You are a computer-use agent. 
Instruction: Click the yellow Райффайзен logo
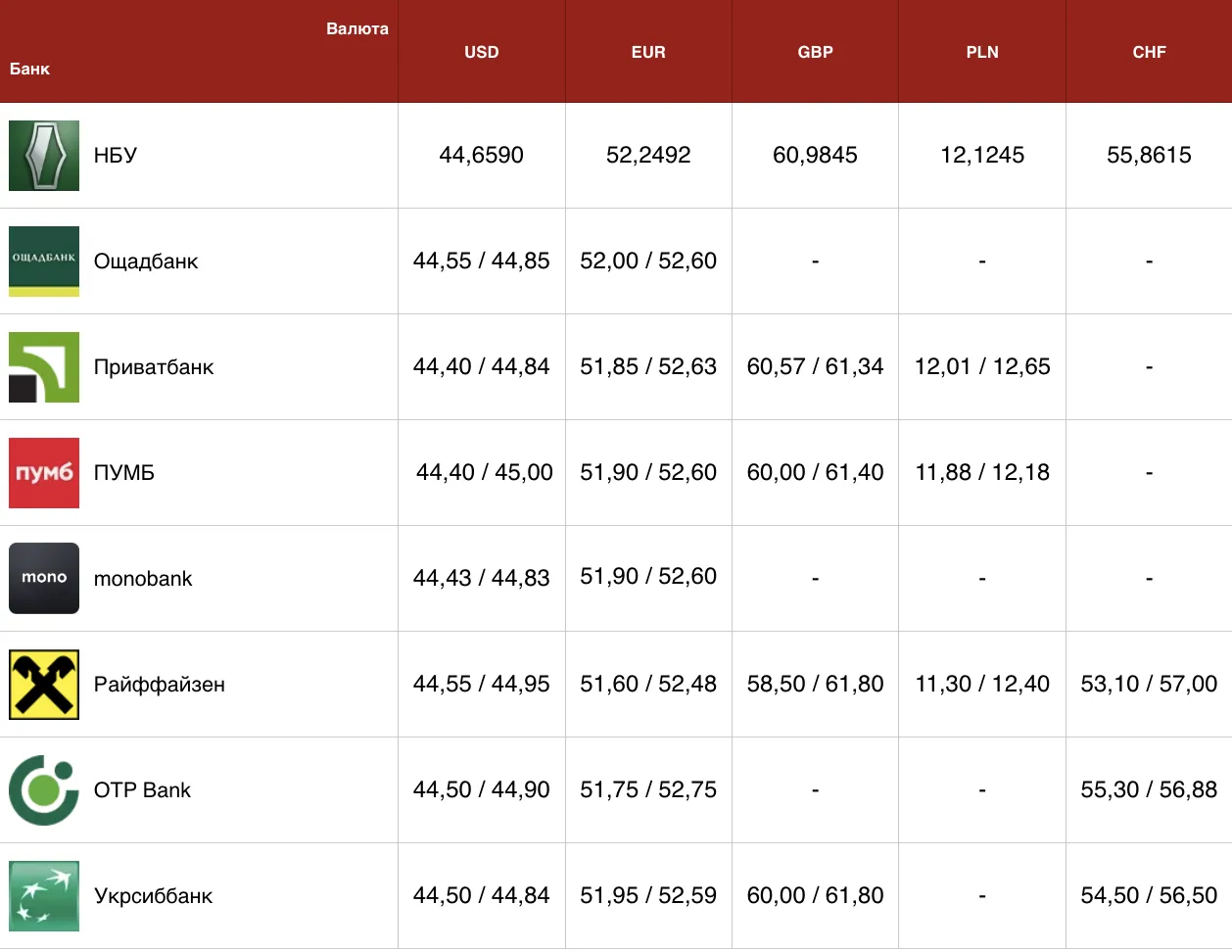(44, 685)
